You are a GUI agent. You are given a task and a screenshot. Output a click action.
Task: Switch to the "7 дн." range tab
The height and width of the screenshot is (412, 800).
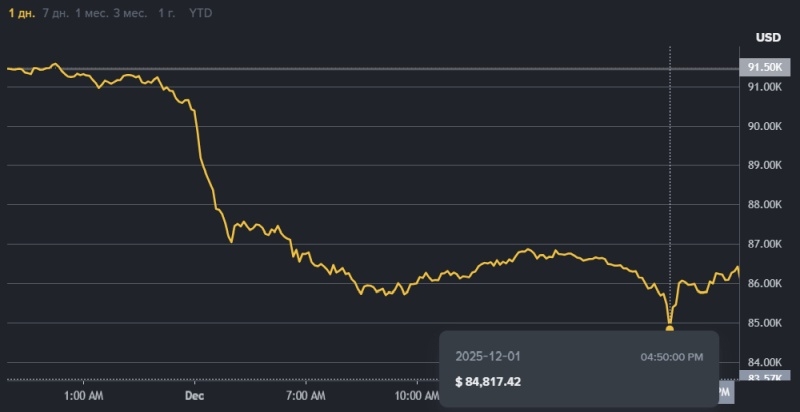[x=56, y=13]
